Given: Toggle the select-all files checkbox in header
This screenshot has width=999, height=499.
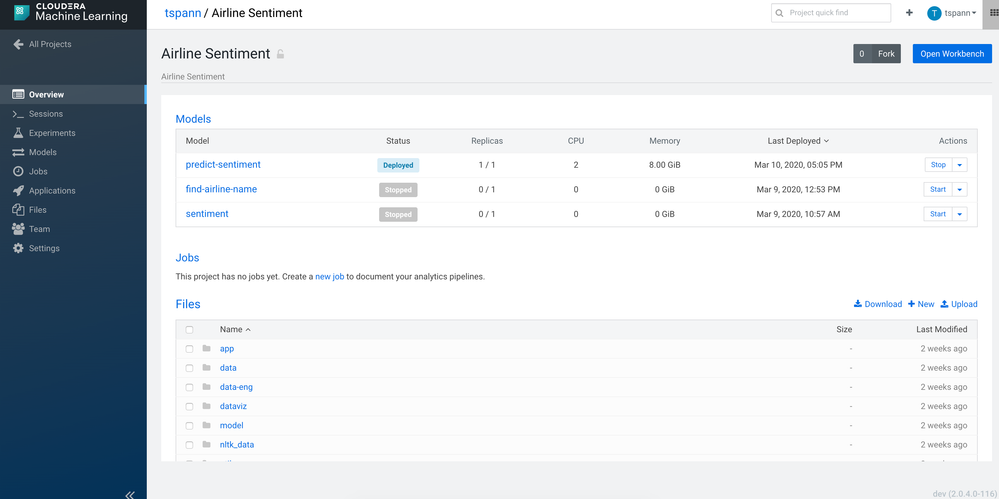Looking at the screenshot, I should [189, 329].
